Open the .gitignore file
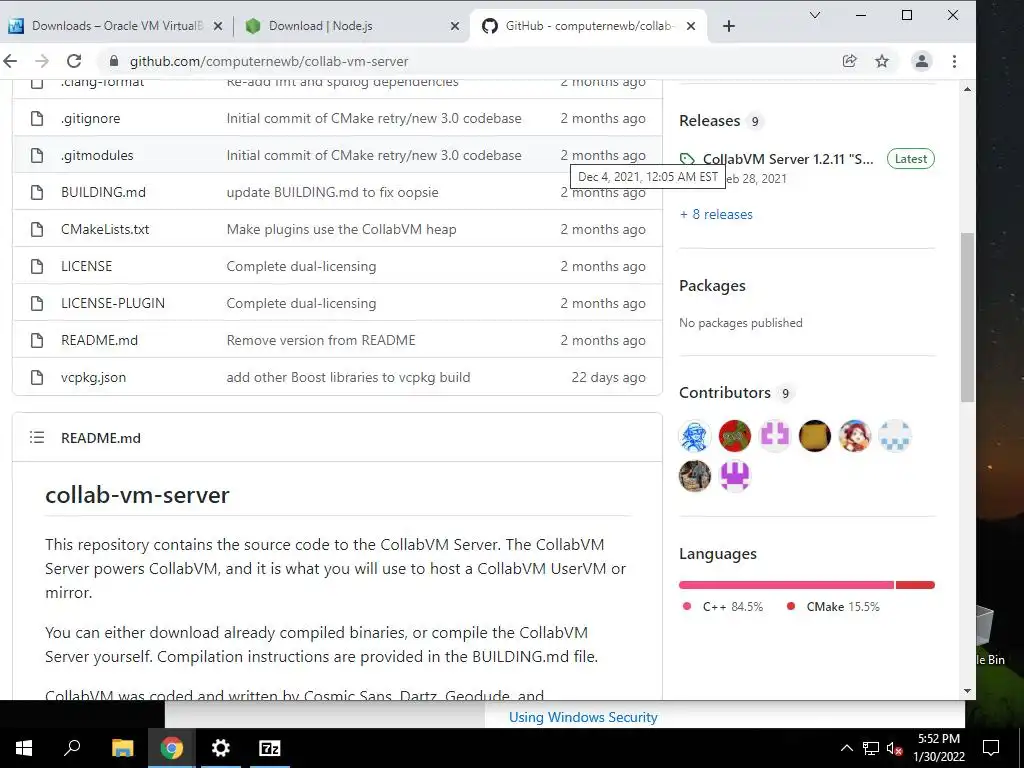The width and height of the screenshot is (1024, 768). click(91, 118)
